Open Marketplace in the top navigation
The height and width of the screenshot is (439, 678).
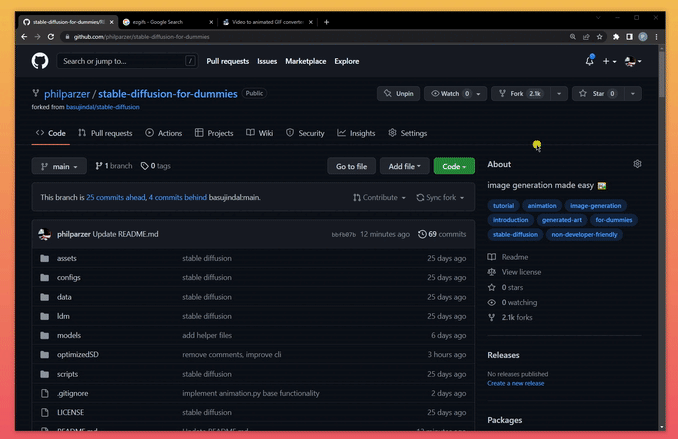click(306, 61)
